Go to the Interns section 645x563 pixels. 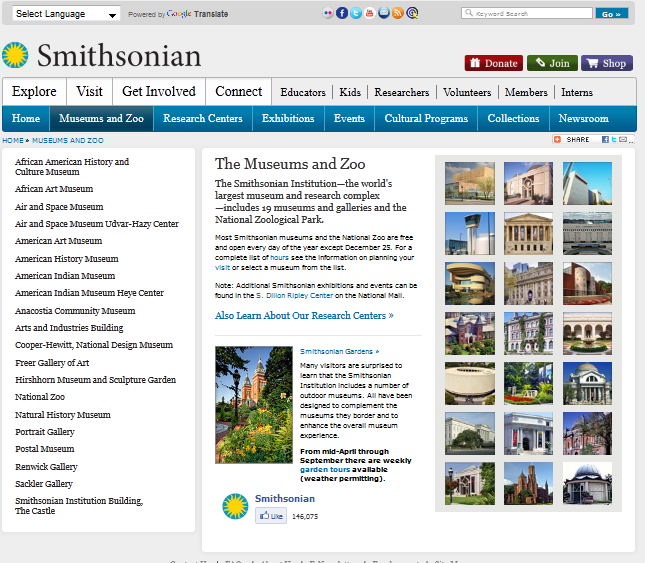tap(577, 92)
